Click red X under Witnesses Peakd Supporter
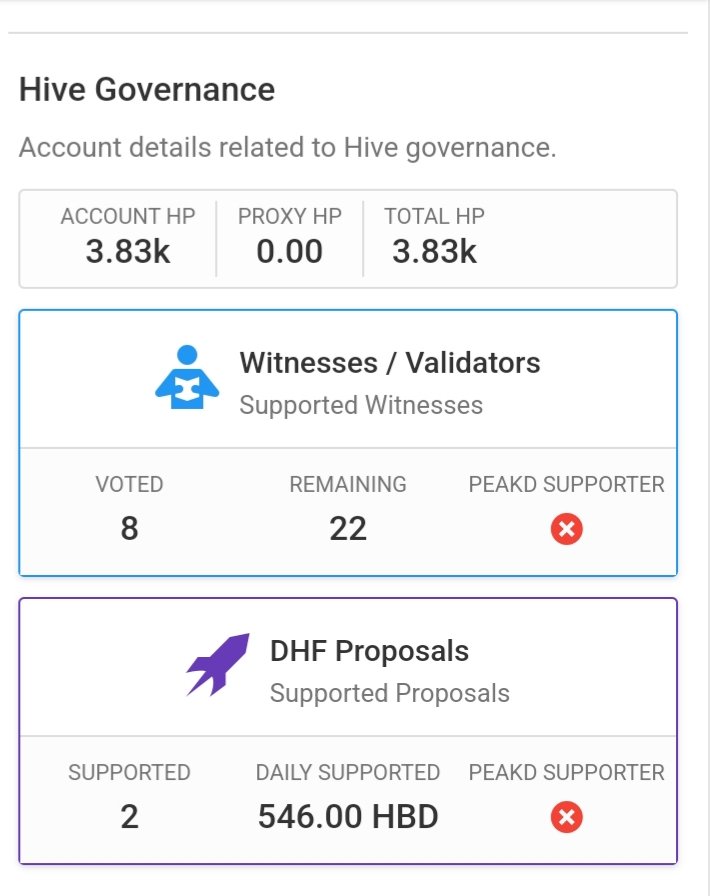This screenshot has width=710, height=896. [x=567, y=529]
